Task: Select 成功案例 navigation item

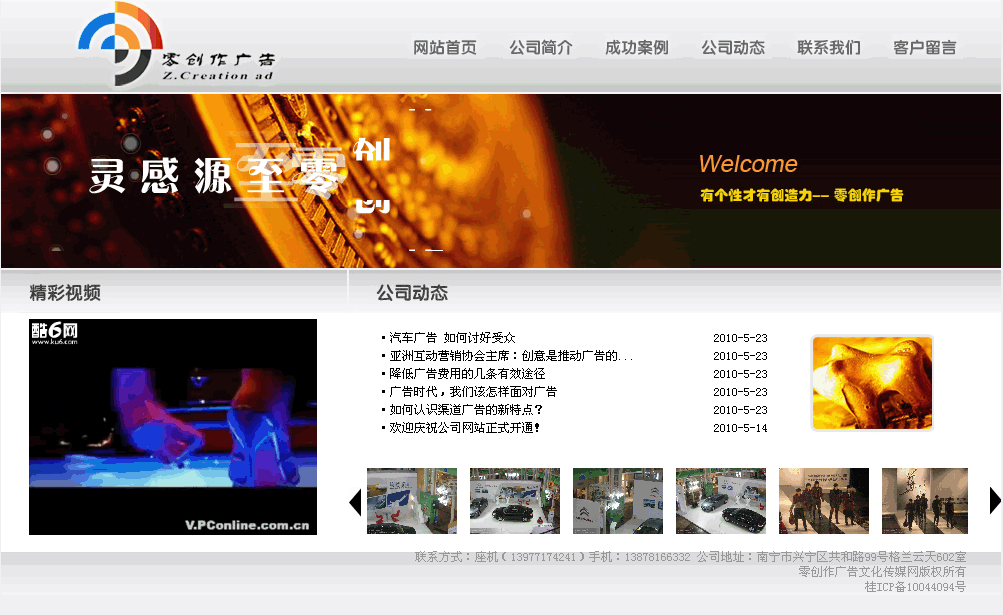Action: click(x=637, y=47)
